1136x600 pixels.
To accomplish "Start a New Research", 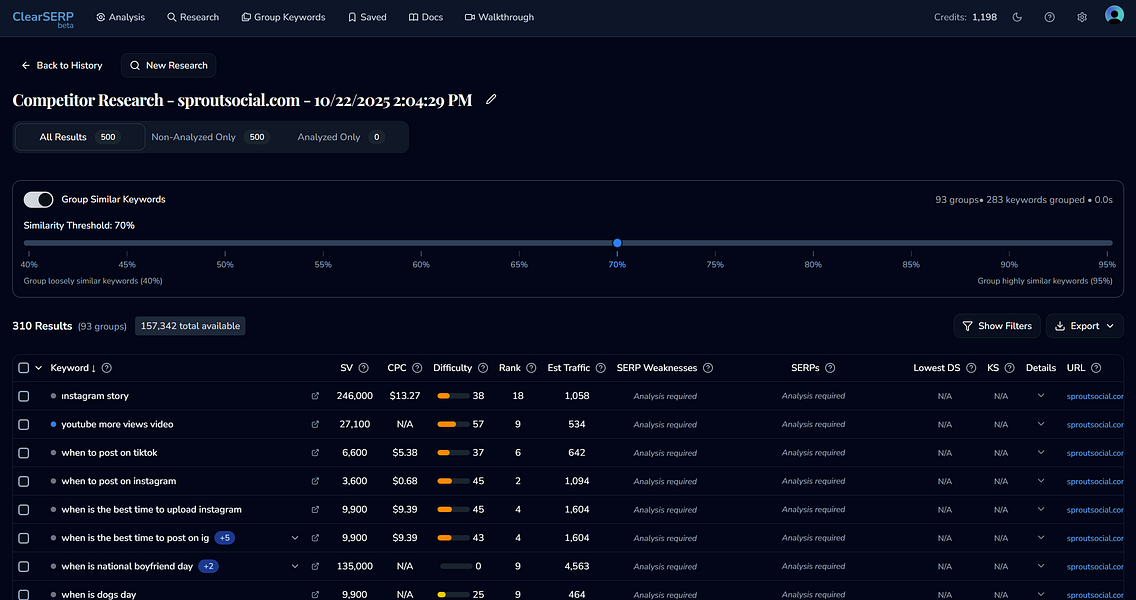I will [x=169, y=65].
